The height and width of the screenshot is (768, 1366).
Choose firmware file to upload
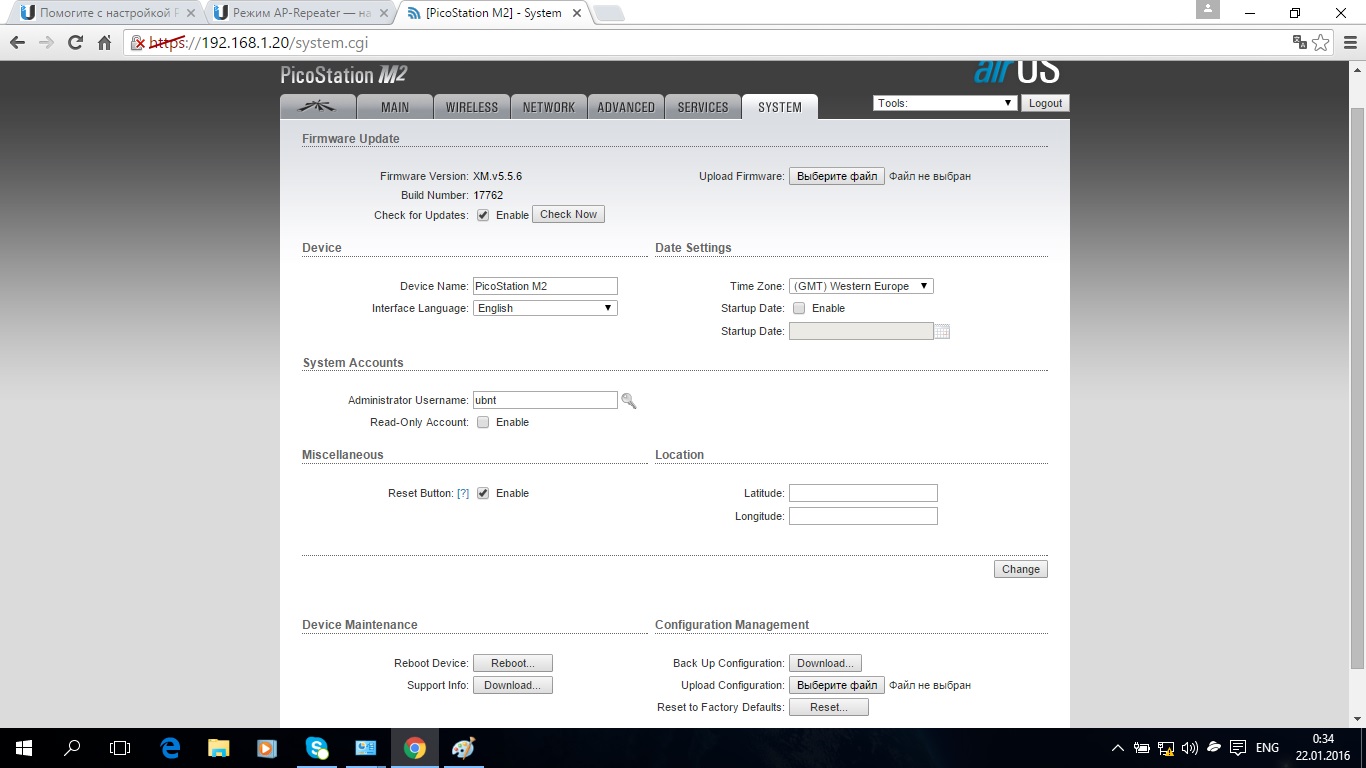point(837,176)
